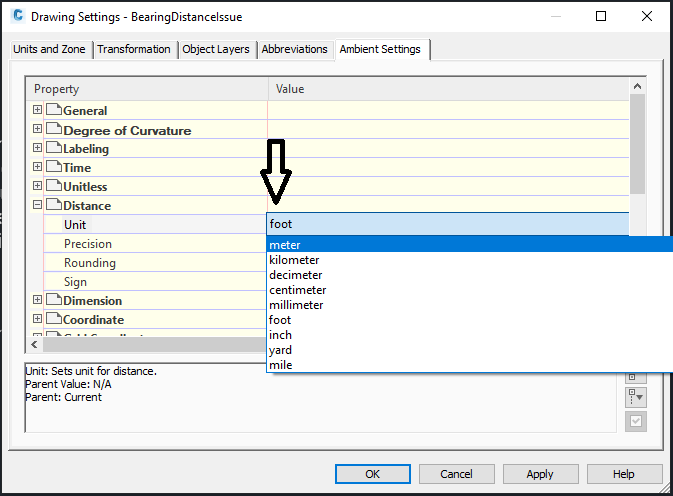Click the Apply button
Screen dimensions: 673x496
tap(540, 474)
